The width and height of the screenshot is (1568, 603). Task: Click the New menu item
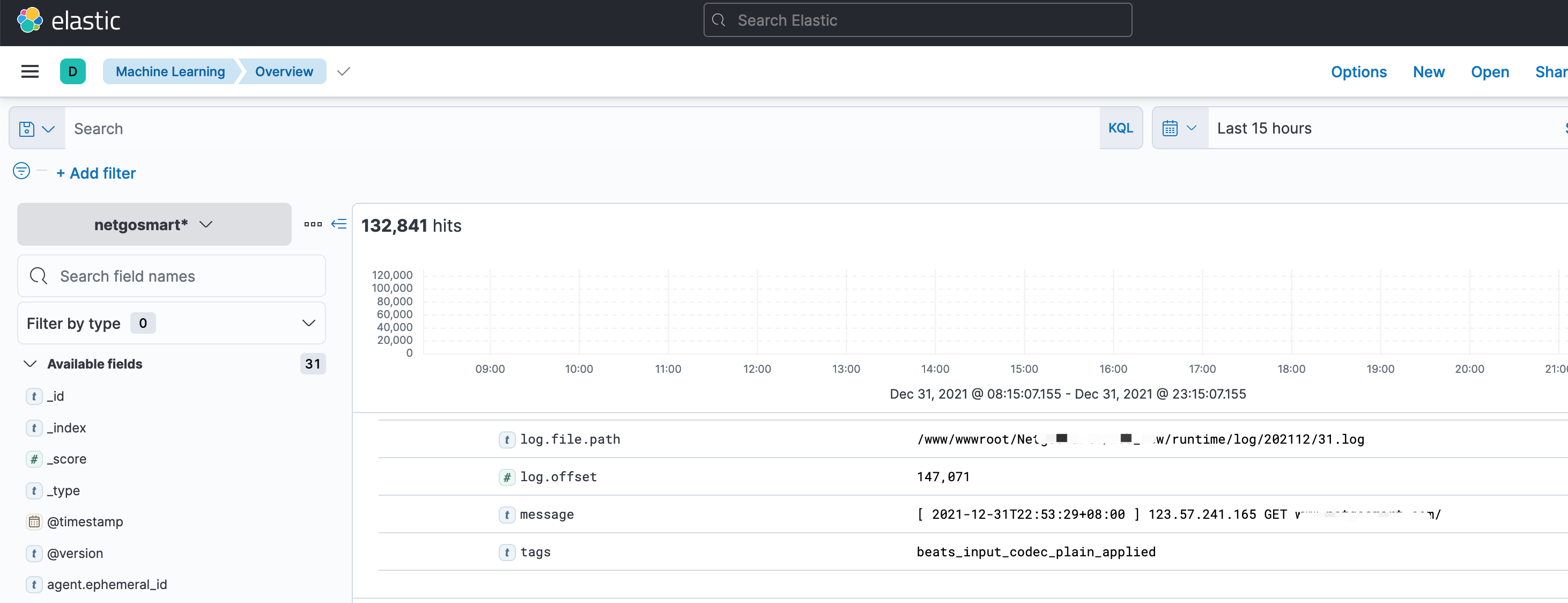point(1429,72)
